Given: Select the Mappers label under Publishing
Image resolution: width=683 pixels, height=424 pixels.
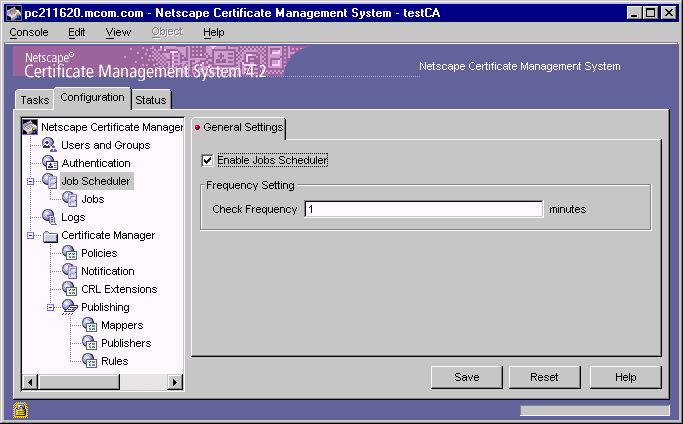Looking at the screenshot, I should point(122,325).
